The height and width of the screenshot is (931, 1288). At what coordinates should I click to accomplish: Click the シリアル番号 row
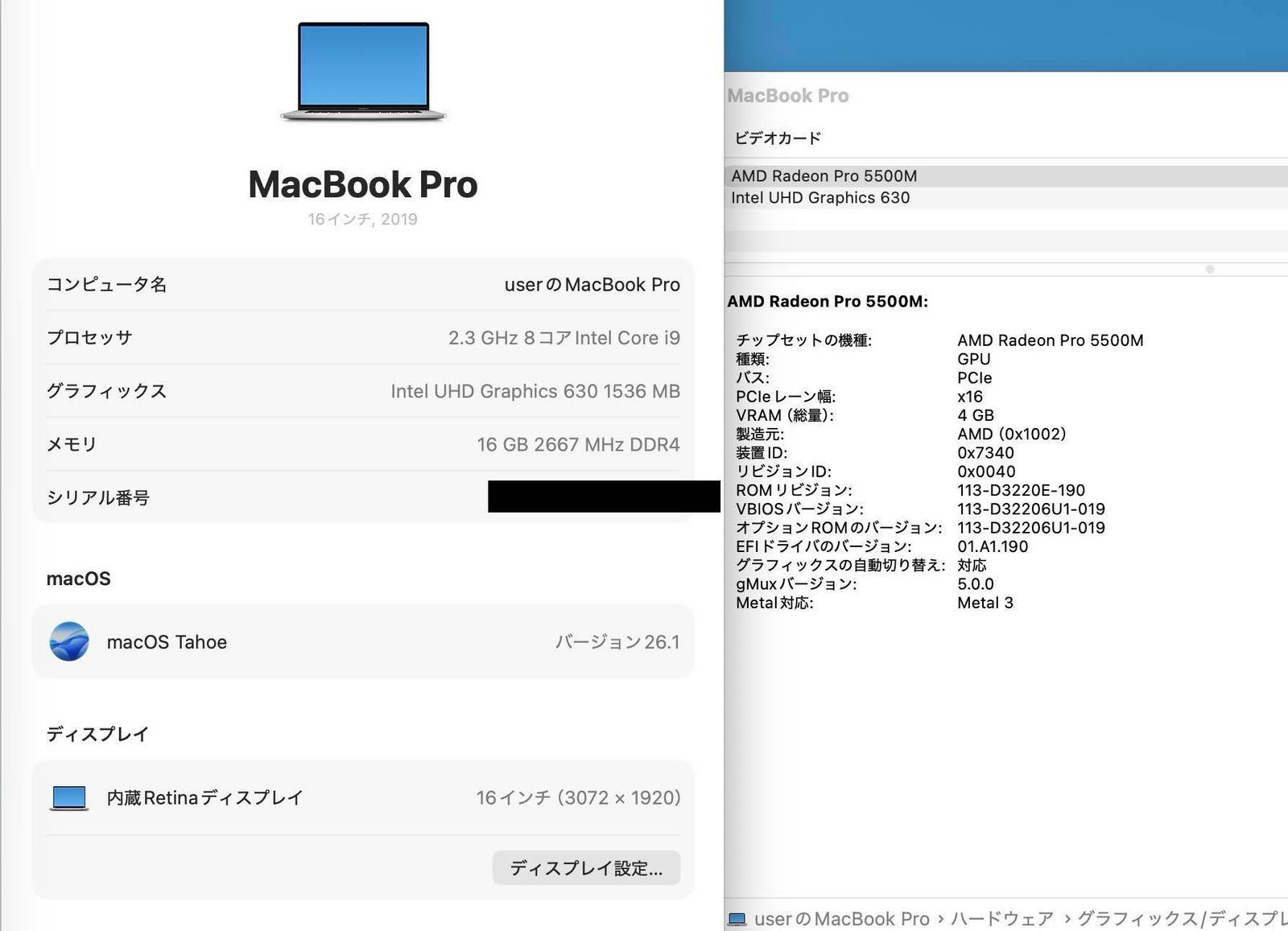(x=362, y=497)
